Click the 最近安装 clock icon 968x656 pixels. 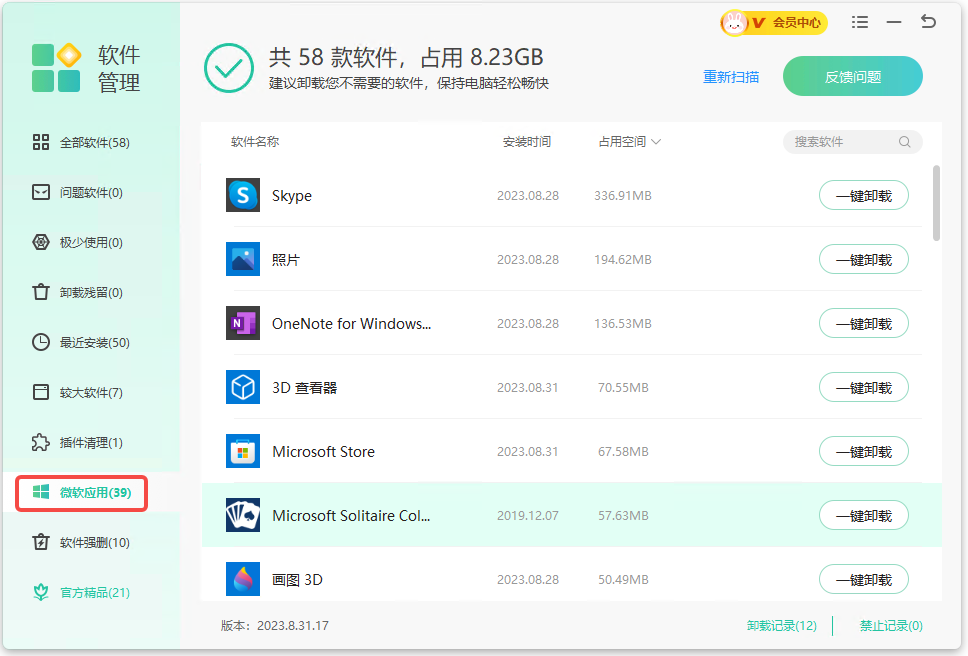[41, 342]
